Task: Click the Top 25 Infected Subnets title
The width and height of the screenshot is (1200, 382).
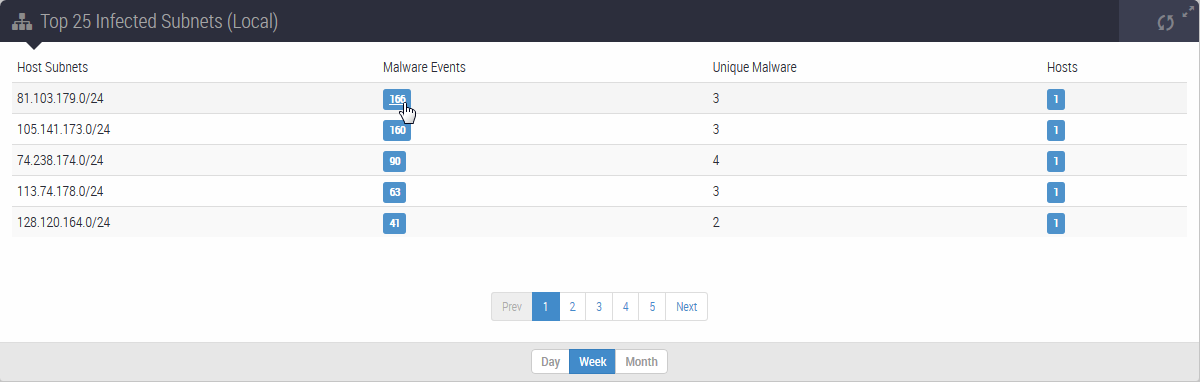Action: pos(159,21)
